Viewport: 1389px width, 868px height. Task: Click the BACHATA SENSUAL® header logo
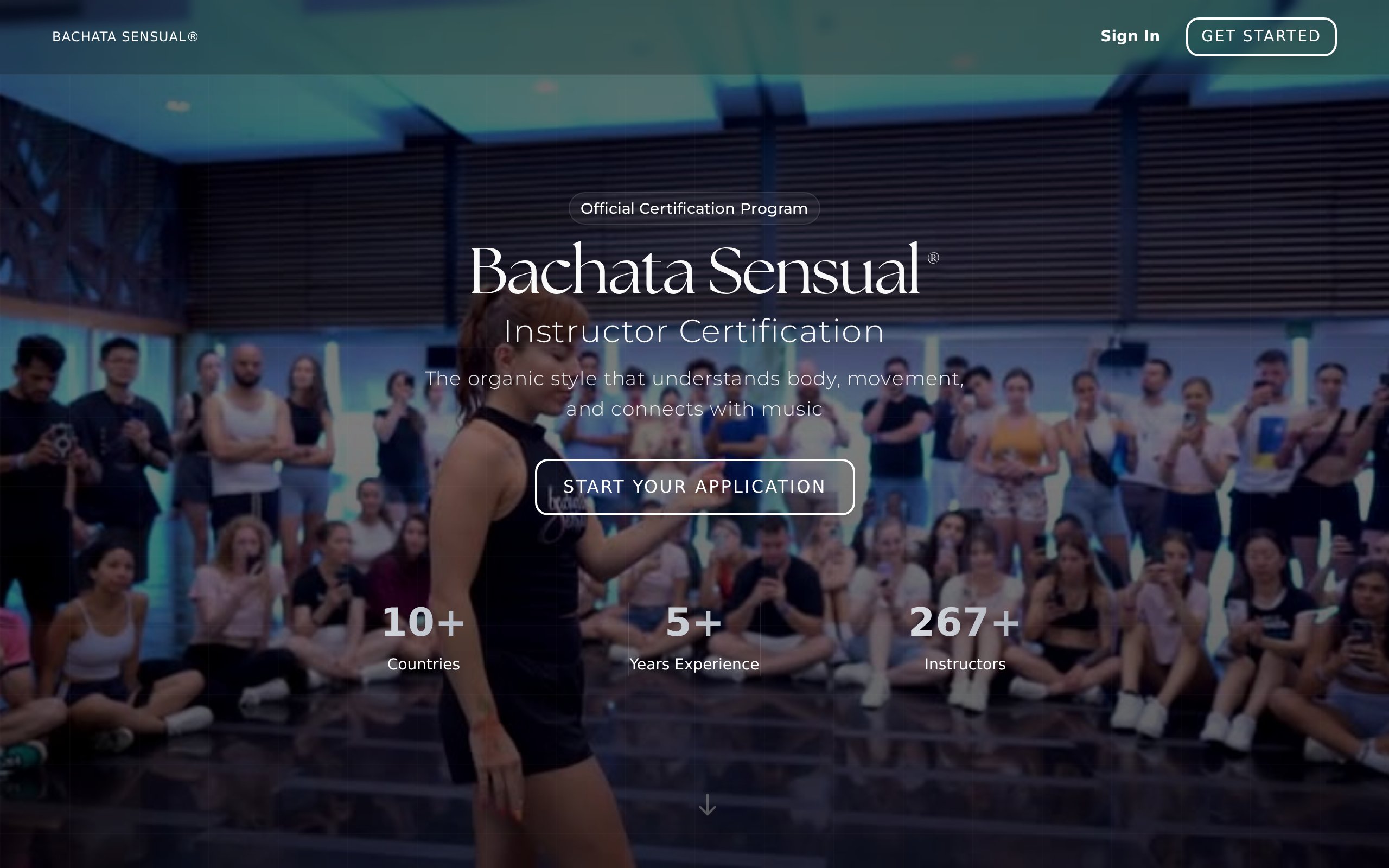(x=125, y=37)
